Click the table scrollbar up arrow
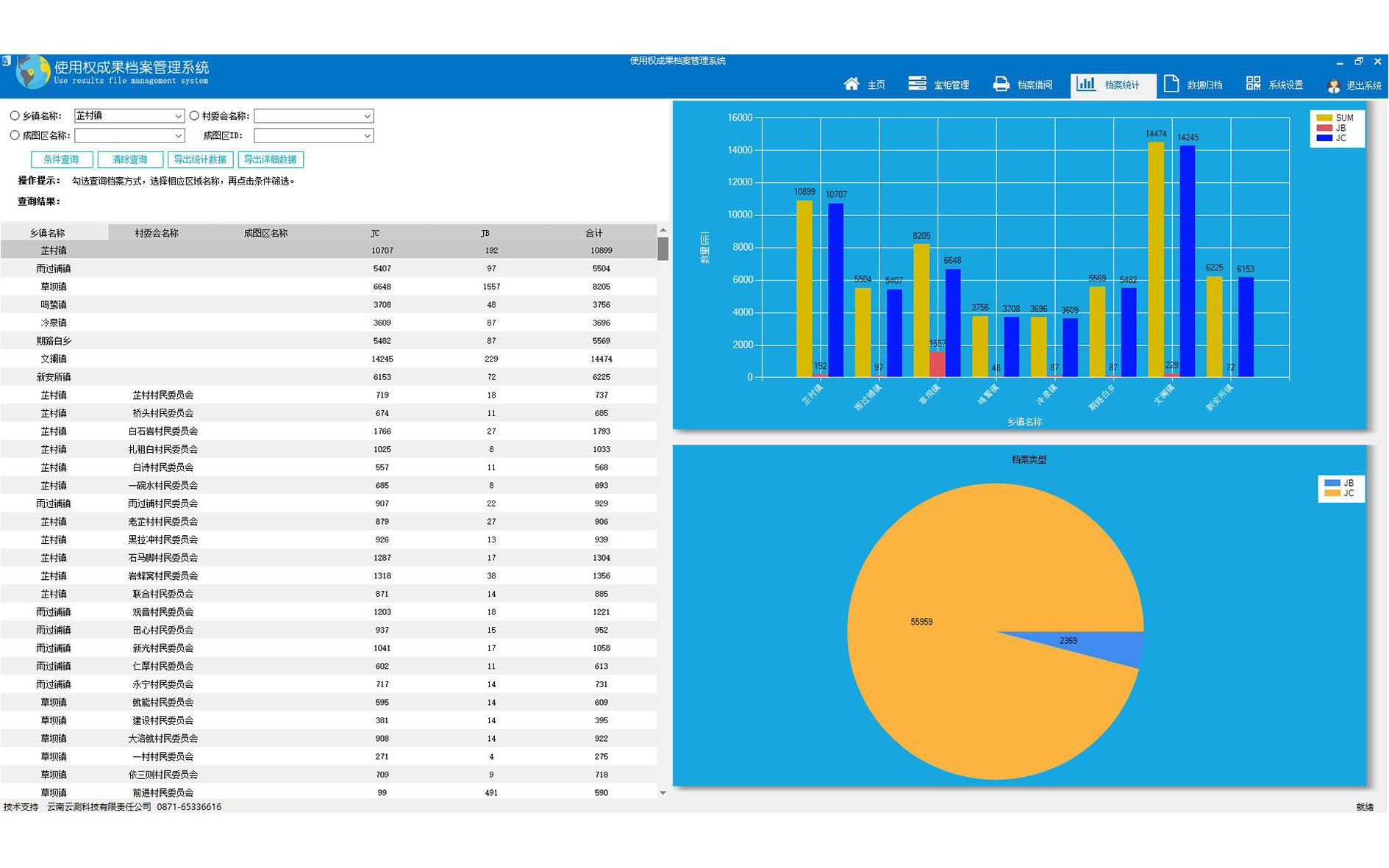 663,230
